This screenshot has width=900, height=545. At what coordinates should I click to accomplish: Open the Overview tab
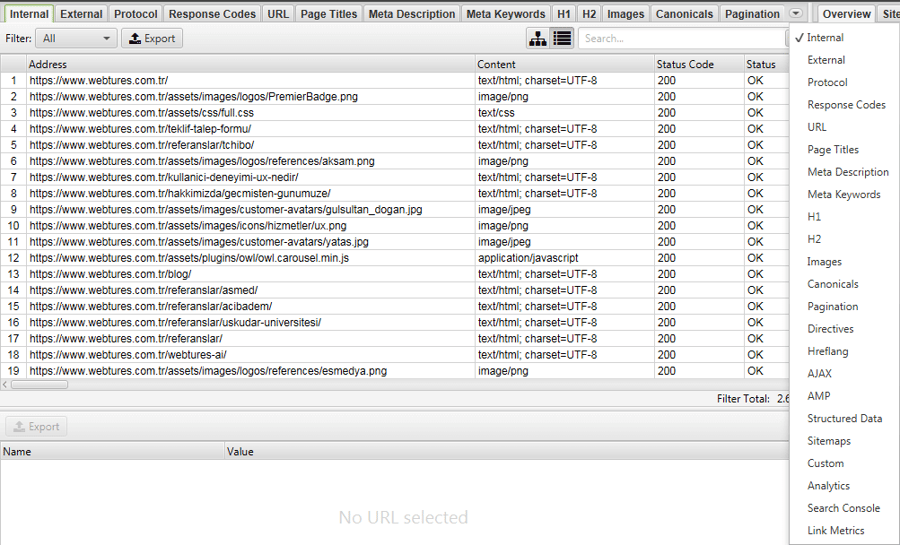point(846,14)
